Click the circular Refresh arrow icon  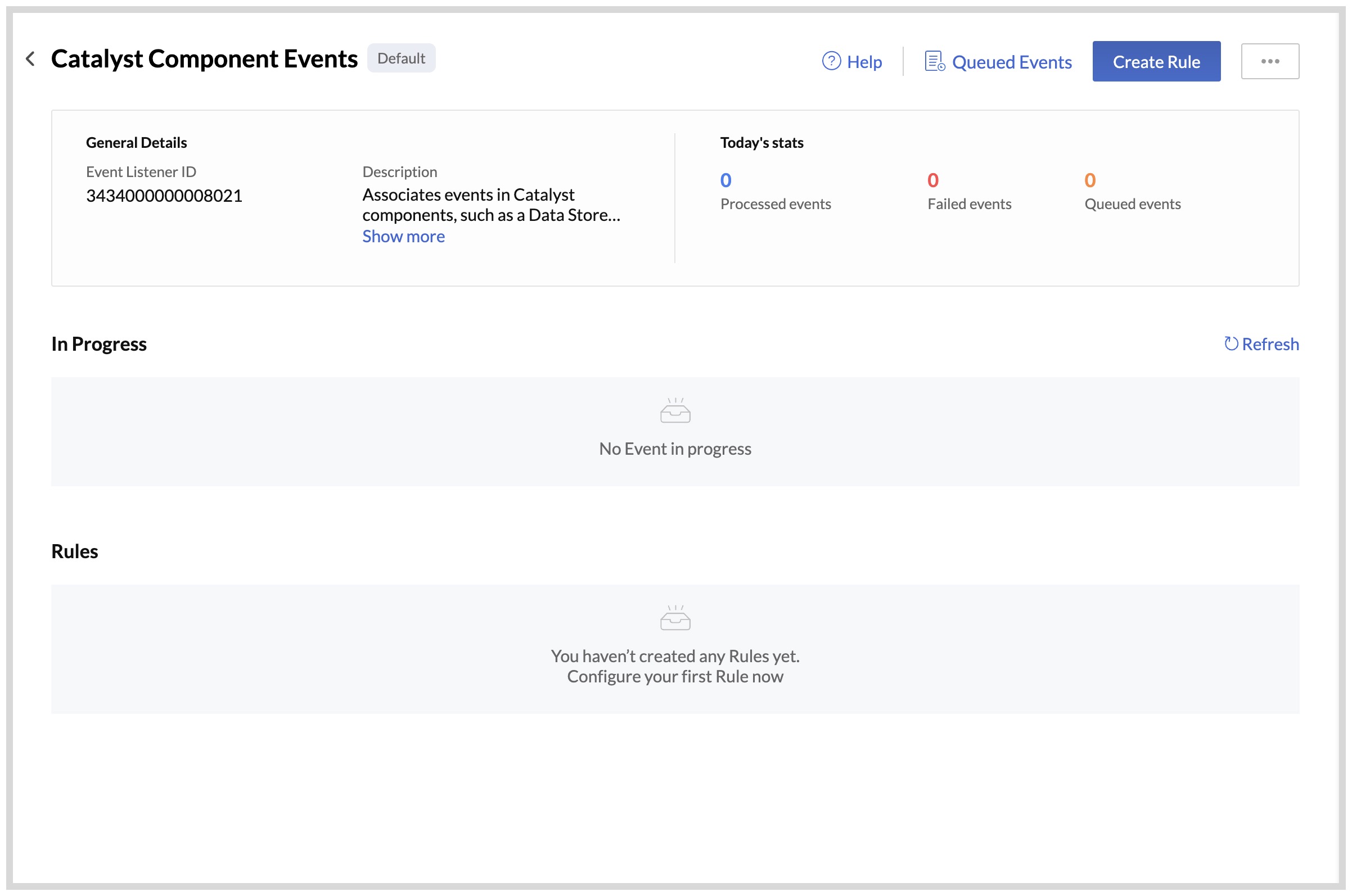tap(1231, 344)
